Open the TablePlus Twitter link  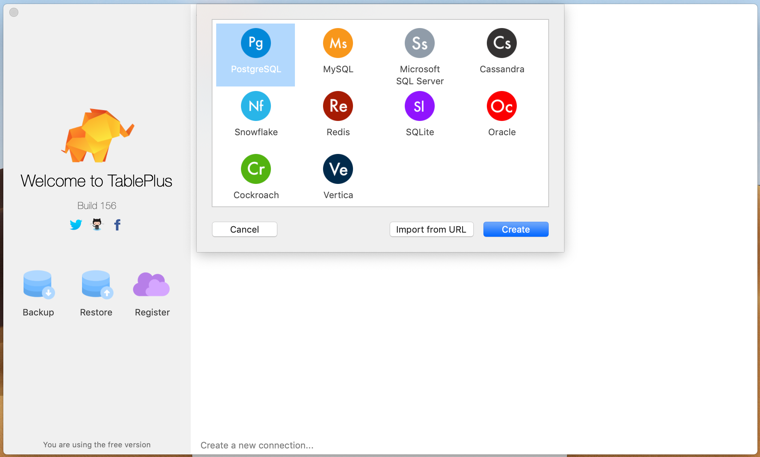(x=76, y=225)
